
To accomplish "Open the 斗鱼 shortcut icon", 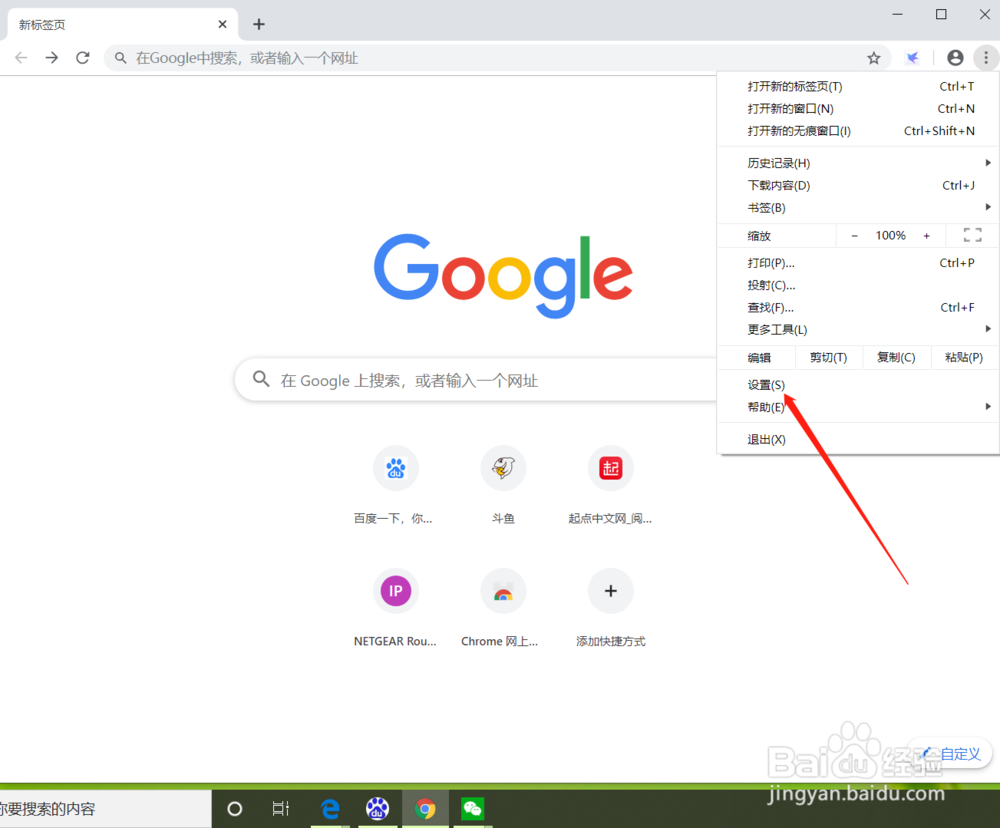I will [x=503, y=467].
